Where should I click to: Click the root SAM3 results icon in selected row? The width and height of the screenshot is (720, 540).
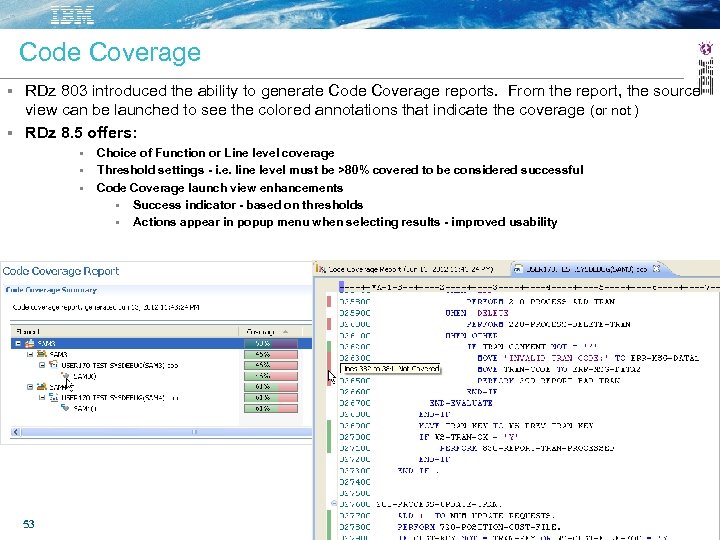(x=30, y=343)
